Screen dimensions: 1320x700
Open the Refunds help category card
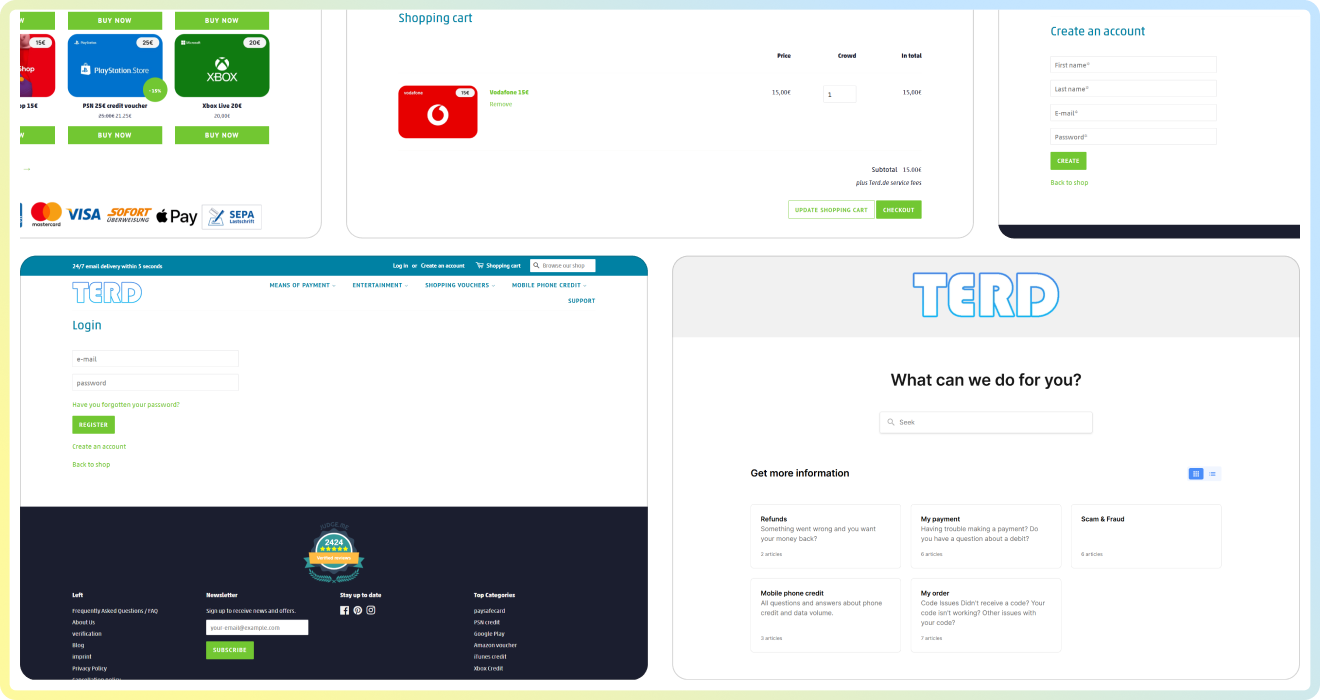[825, 537]
